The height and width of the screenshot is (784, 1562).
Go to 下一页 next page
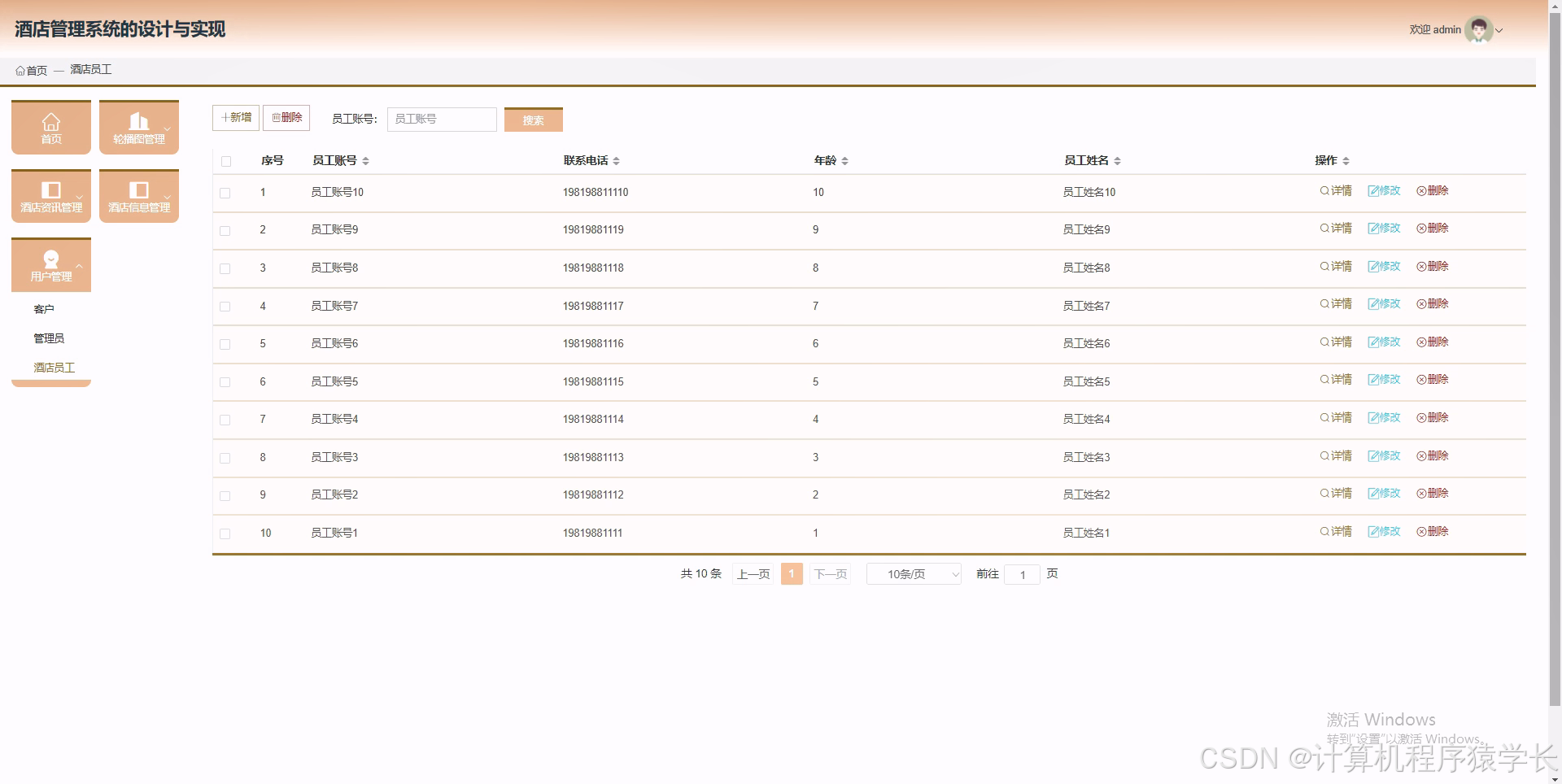(x=831, y=574)
